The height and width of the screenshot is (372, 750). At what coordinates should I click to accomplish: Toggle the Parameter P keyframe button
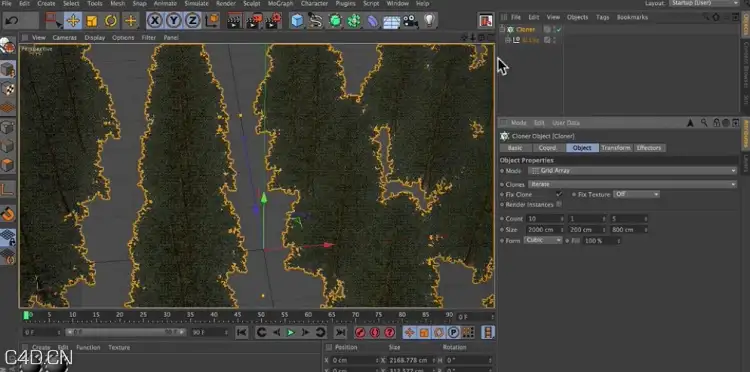[x=453, y=332]
